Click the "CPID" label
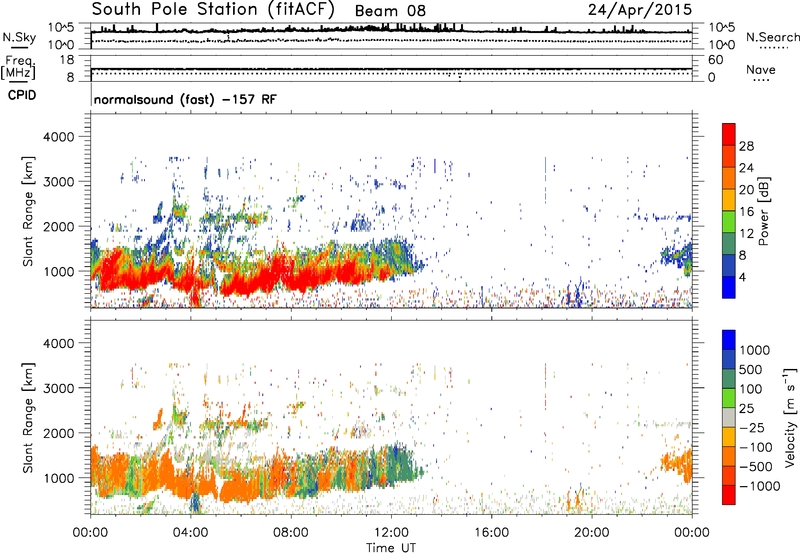 pos(22,95)
